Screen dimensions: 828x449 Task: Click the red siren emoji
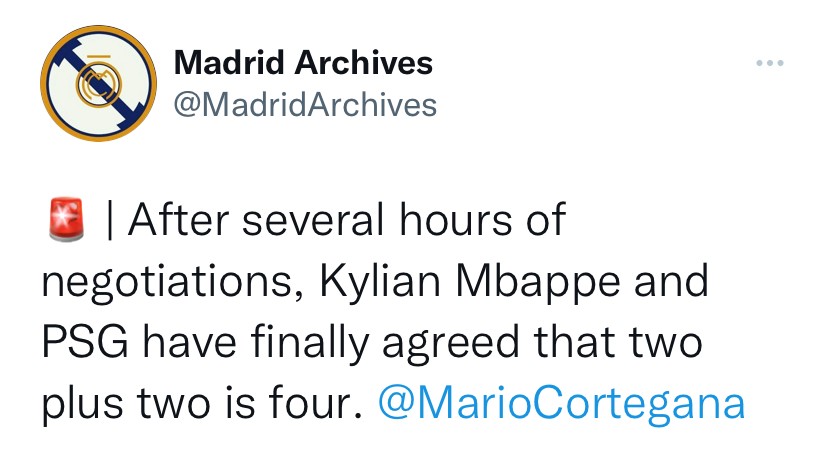63,221
